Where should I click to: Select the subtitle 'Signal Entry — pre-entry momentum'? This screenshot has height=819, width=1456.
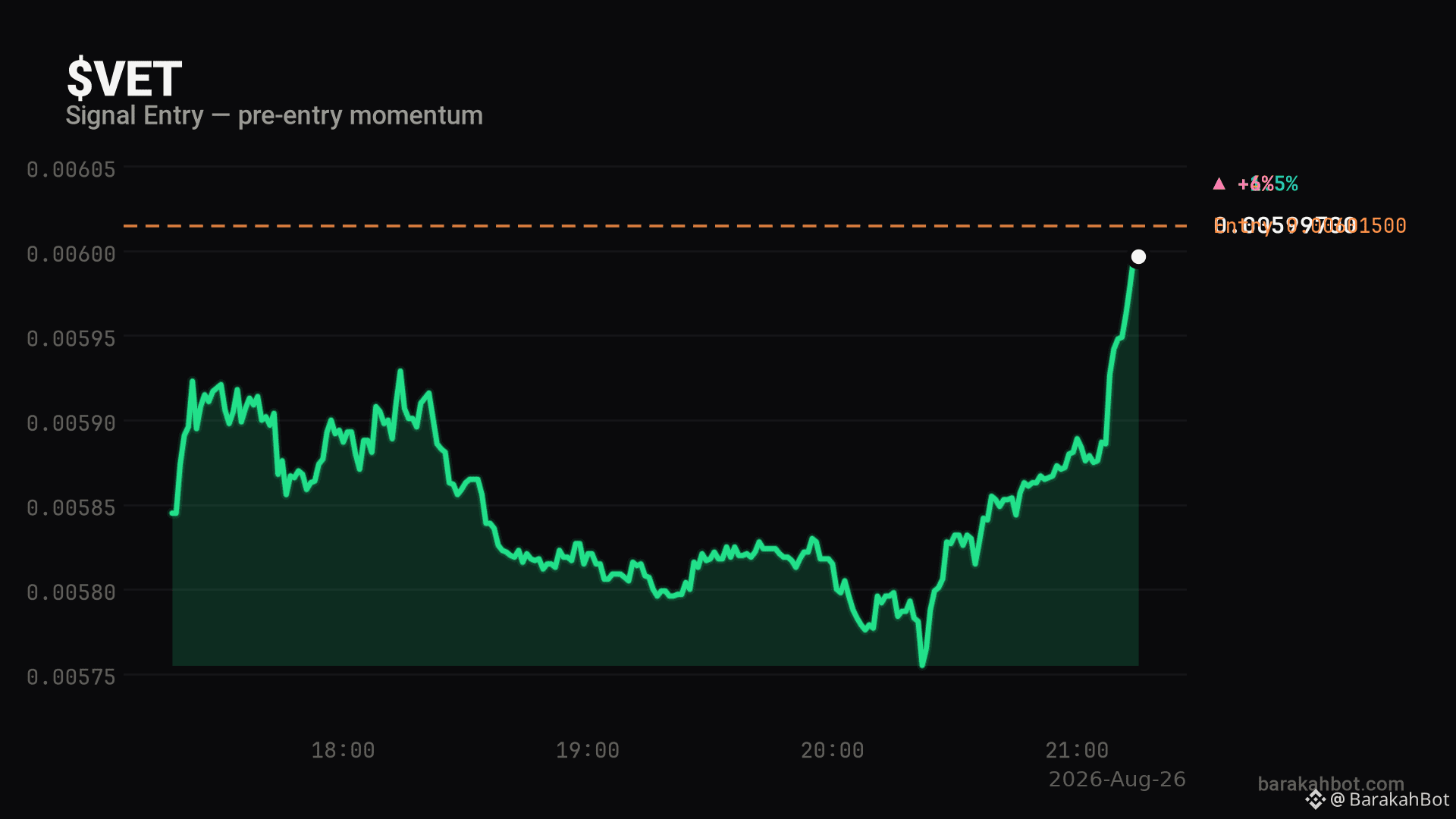point(274,115)
